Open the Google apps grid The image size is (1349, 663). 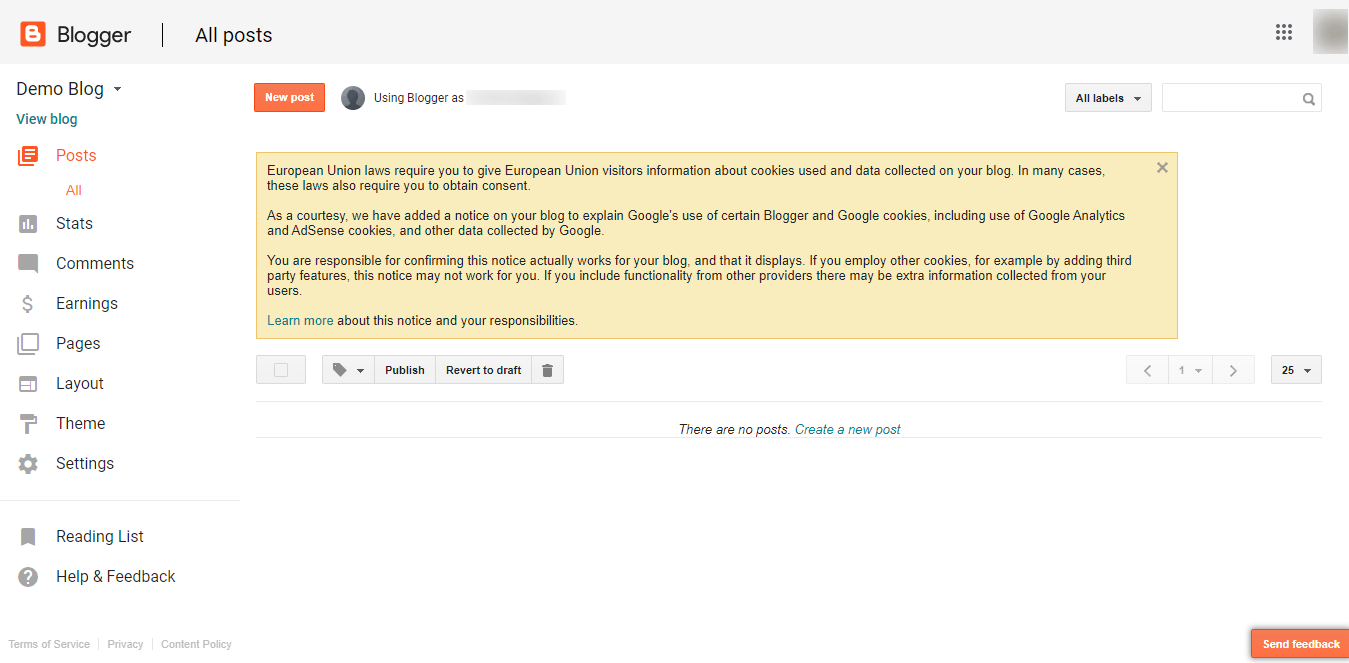[1284, 32]
